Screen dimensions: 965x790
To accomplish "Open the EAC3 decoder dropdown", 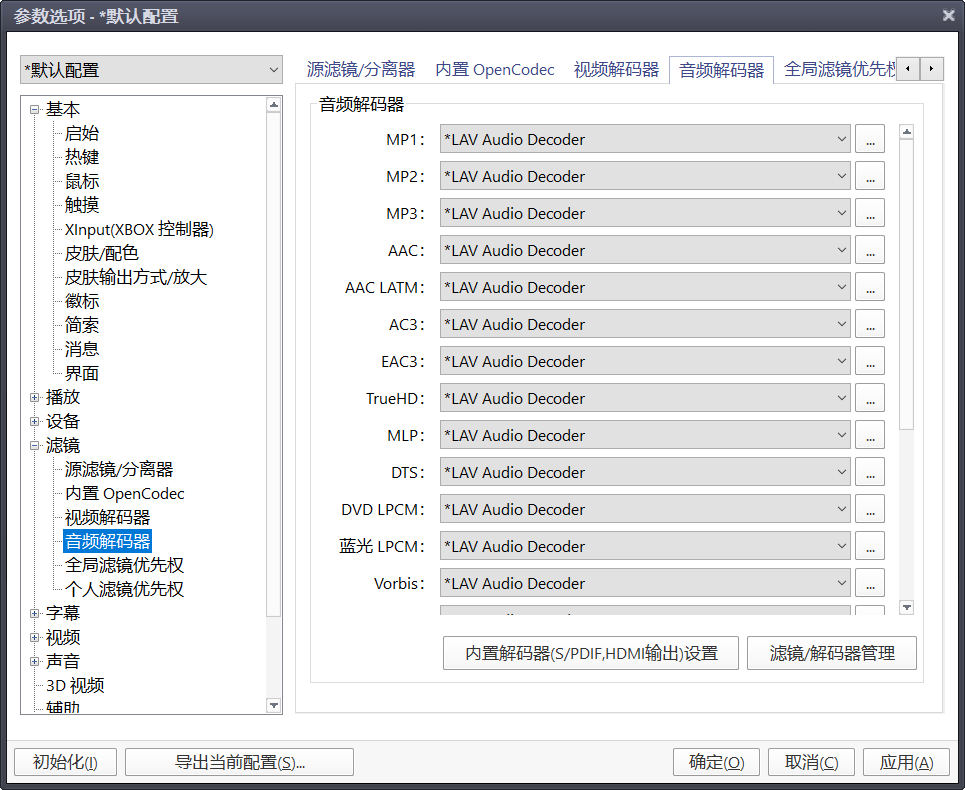I will [645, 362].
